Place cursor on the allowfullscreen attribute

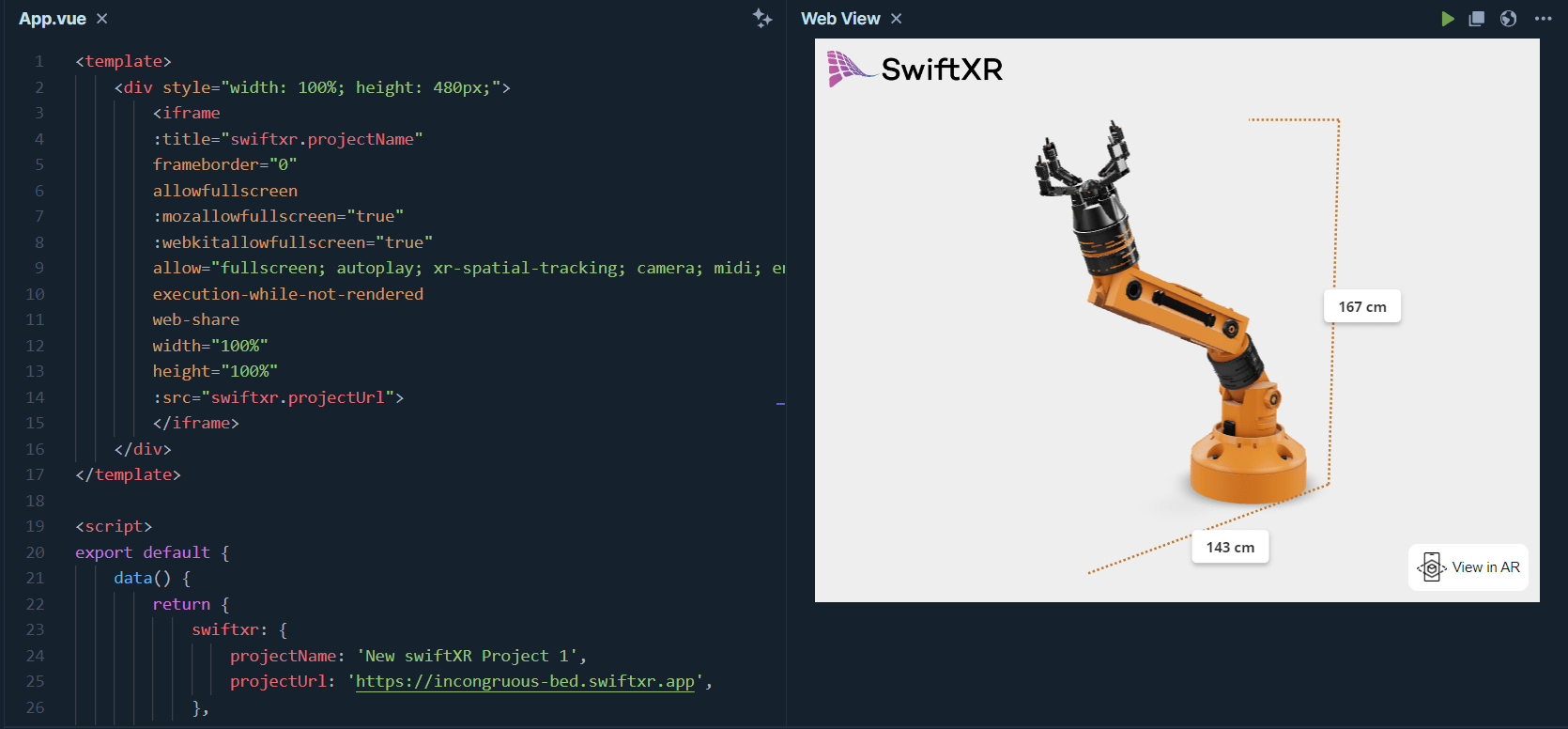coord(225,191)
